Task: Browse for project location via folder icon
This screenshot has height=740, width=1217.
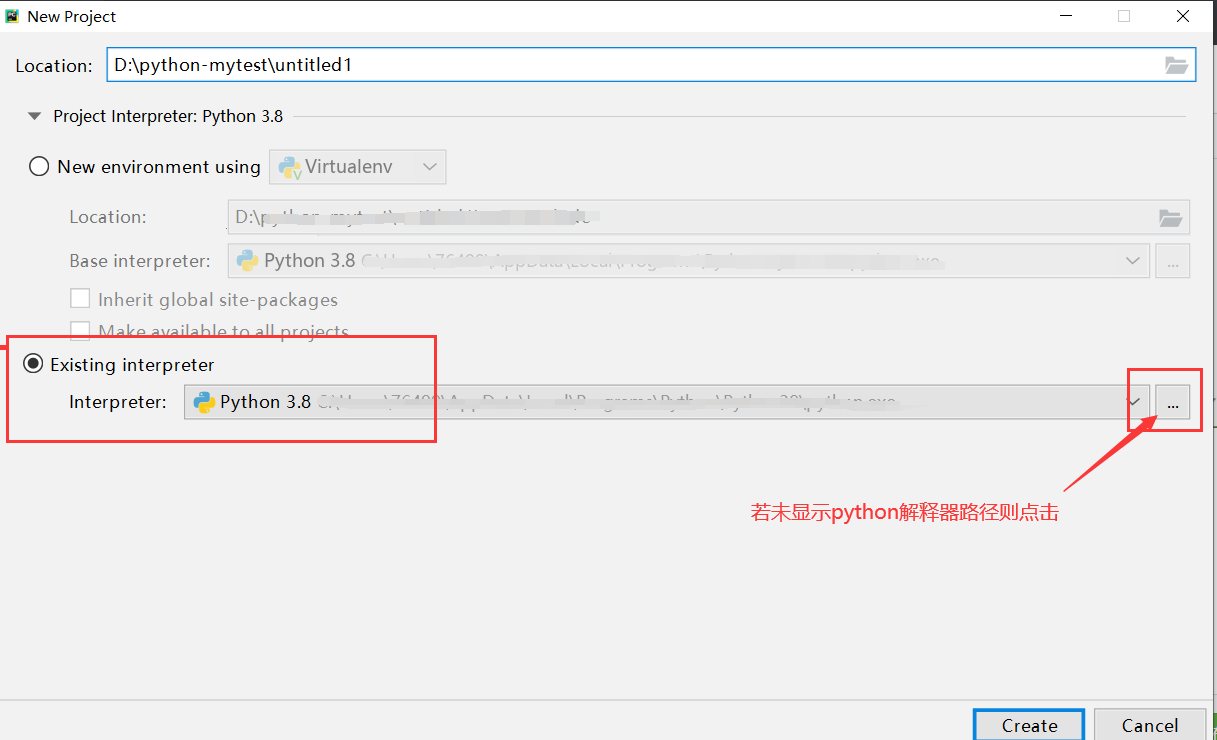Action: pos(1176,66)
